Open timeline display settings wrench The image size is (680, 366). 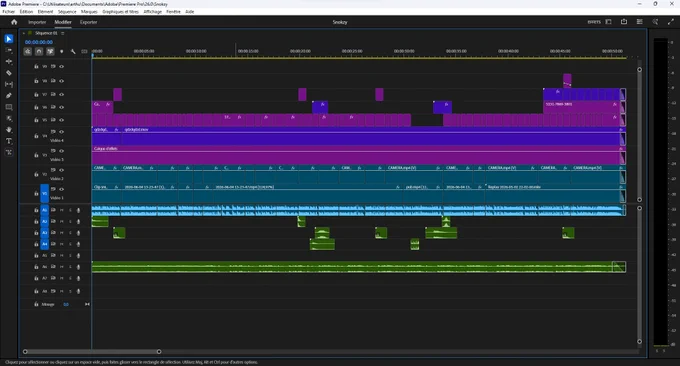pyautogui.click(x=73, y=51)
